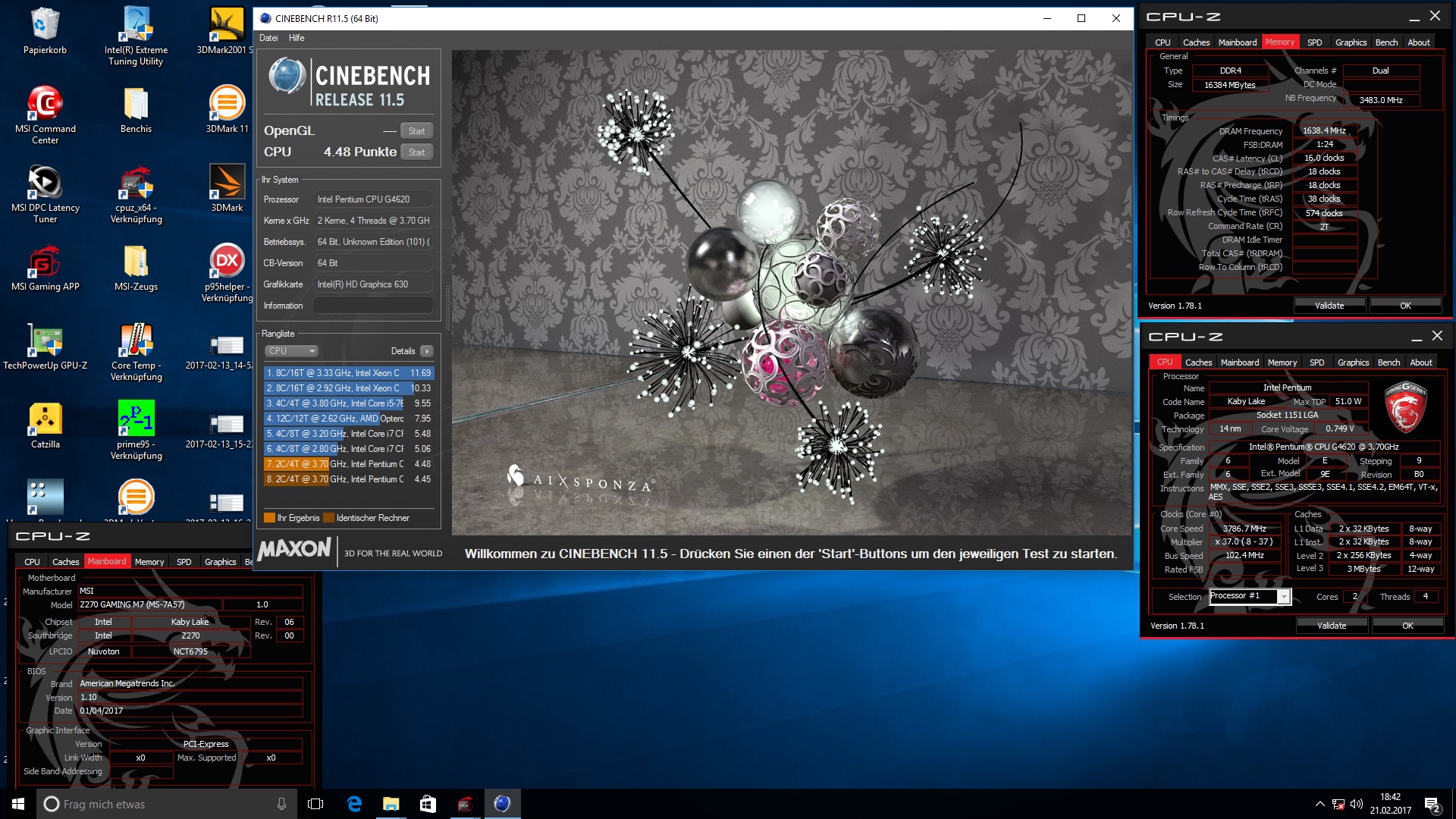Click the volume speaker tray icon
Screen dimensions: 1456x819
click(x=1357, y=804)
